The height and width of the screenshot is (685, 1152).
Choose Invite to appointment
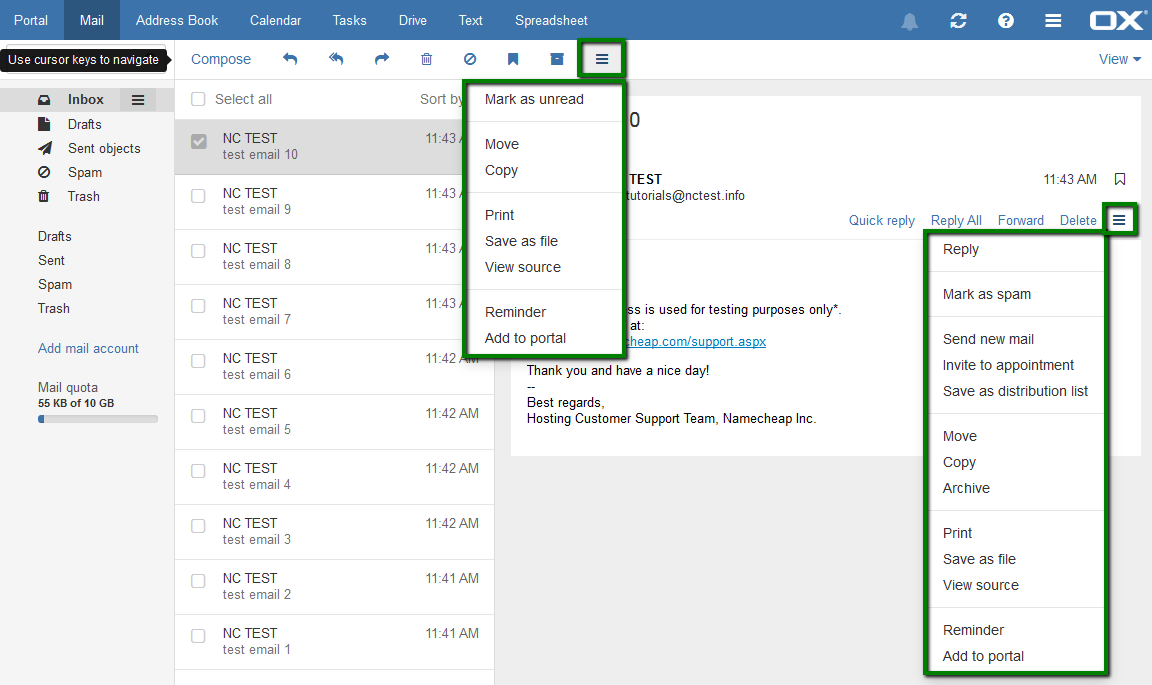(1008, 365)
